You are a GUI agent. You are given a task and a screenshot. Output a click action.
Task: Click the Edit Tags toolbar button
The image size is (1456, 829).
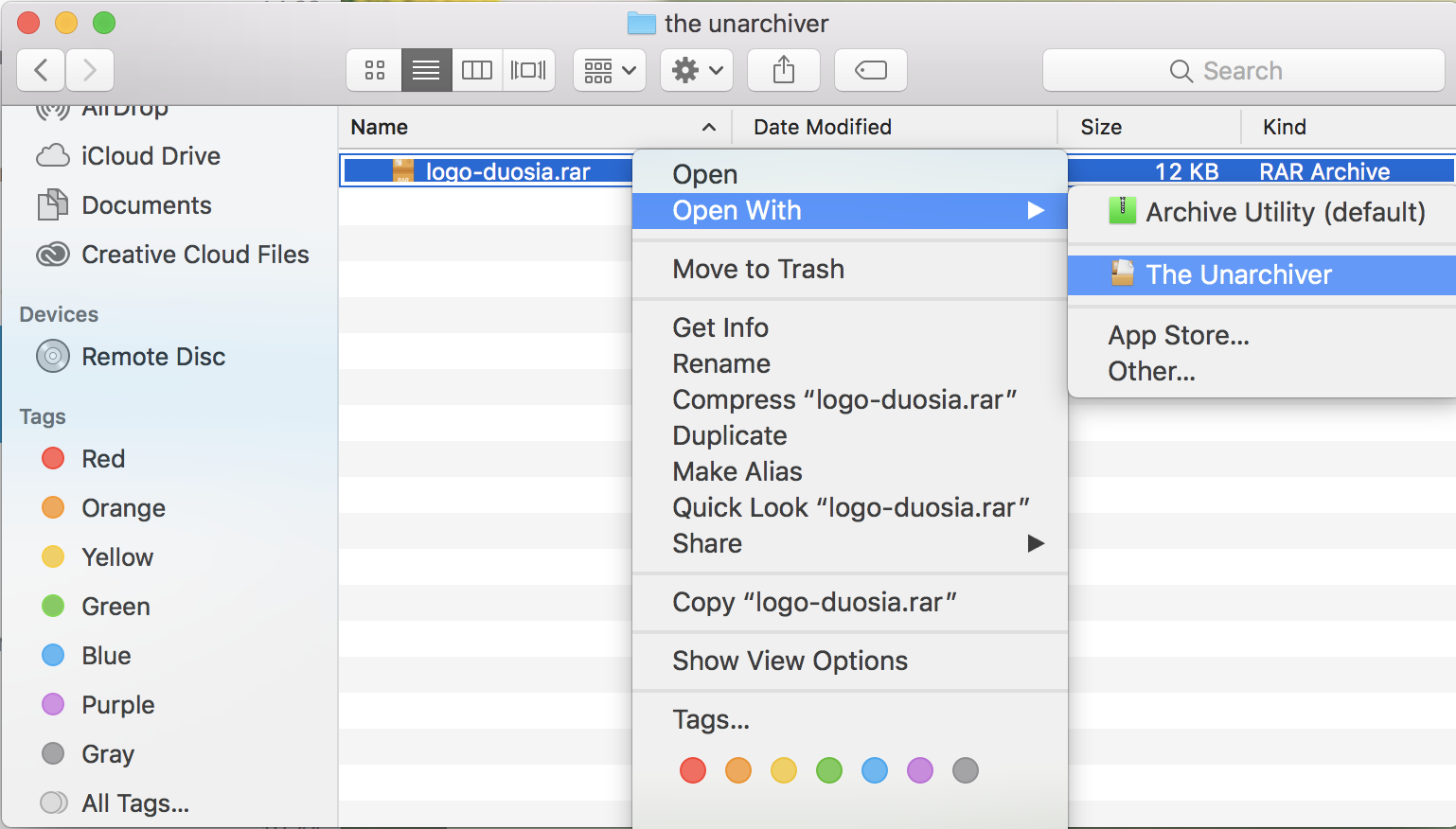pyautogui.click(x=871, y=70)
